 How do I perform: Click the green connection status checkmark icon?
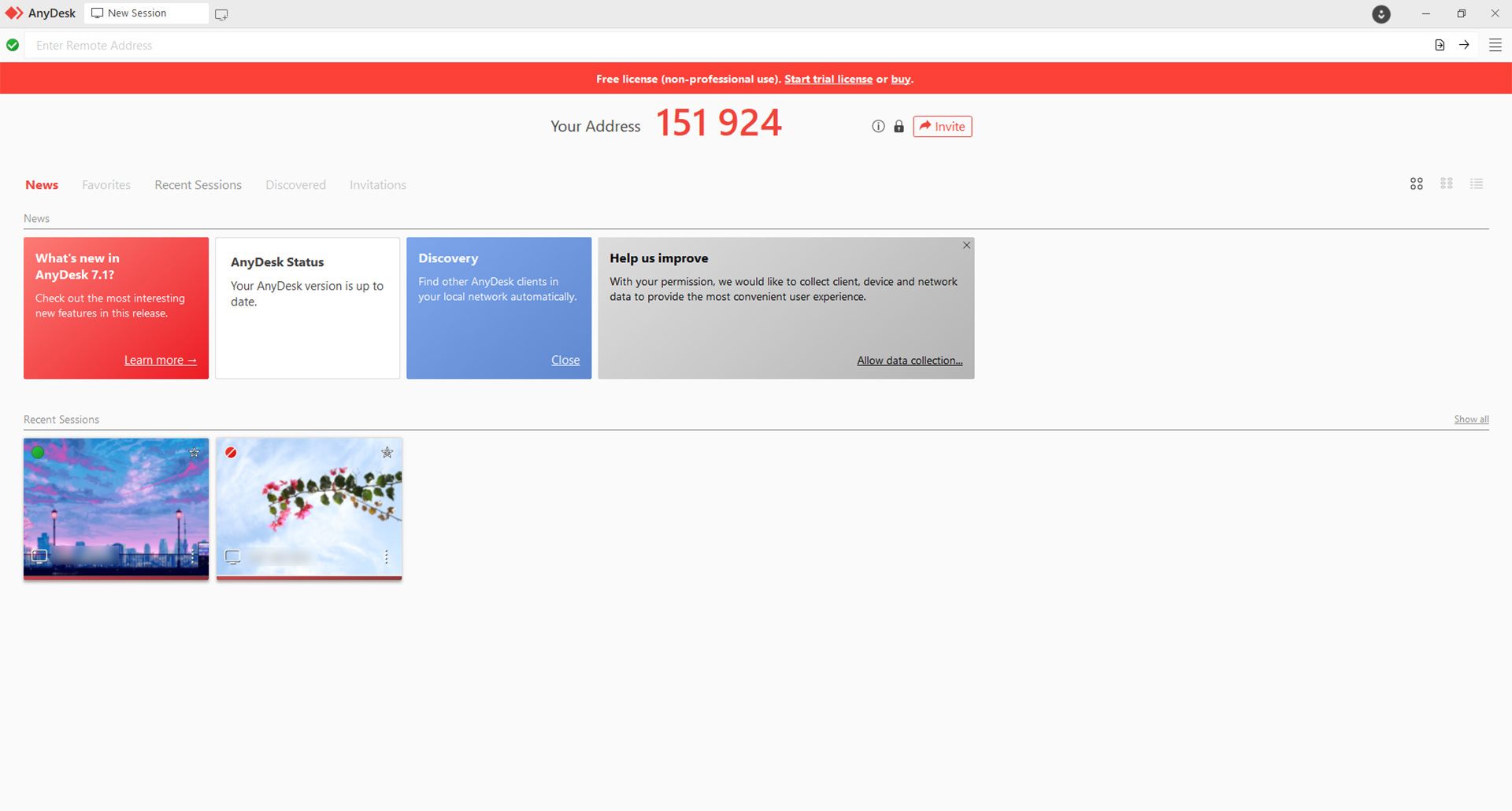[13, 45]
